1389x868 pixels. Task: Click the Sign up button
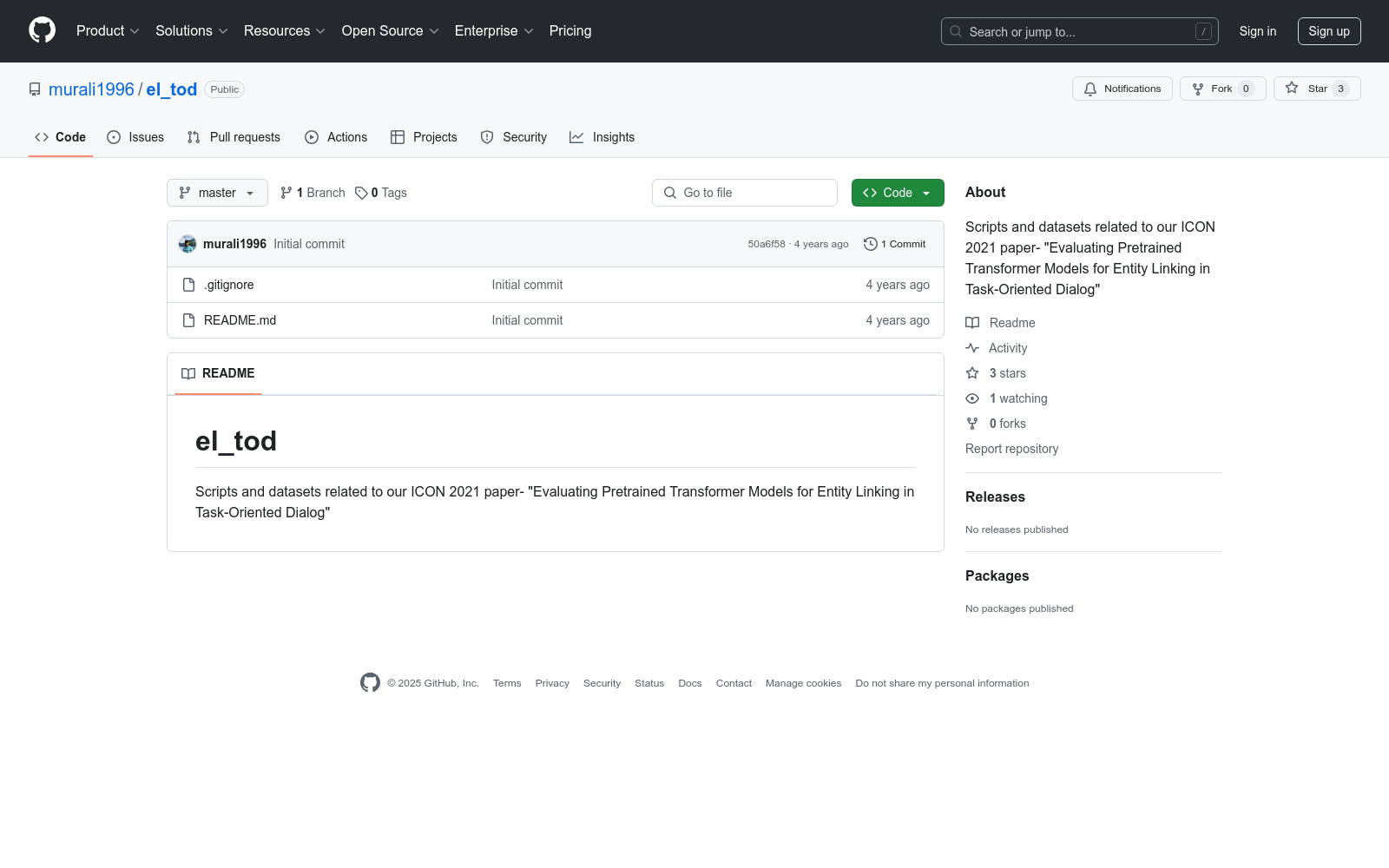tap(1329, 31)
